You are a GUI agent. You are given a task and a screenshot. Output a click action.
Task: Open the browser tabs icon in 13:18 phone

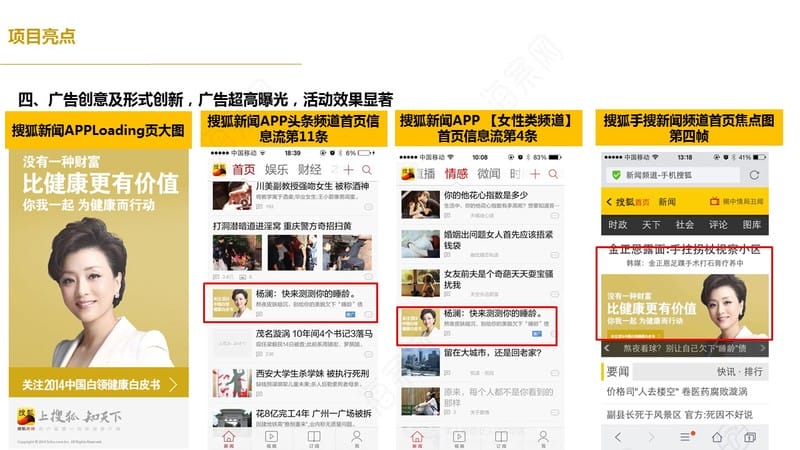click(749, 437)
